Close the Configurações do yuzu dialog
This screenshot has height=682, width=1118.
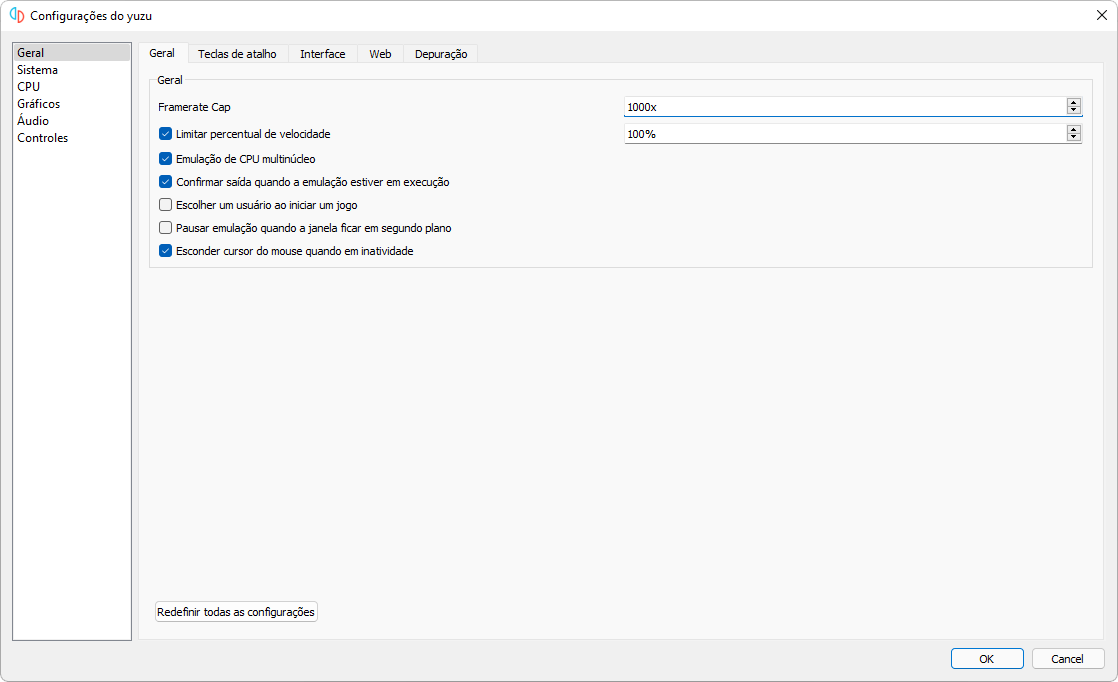pyautogui.click(x=1101, y=16)
